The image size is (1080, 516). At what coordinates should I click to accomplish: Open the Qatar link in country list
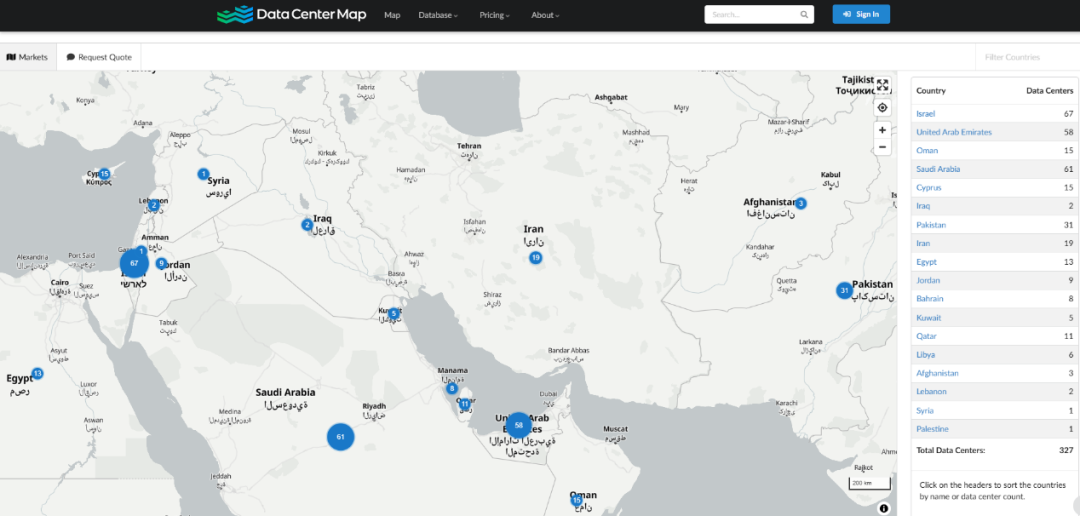pyautogui.click(x=927, y=336)
